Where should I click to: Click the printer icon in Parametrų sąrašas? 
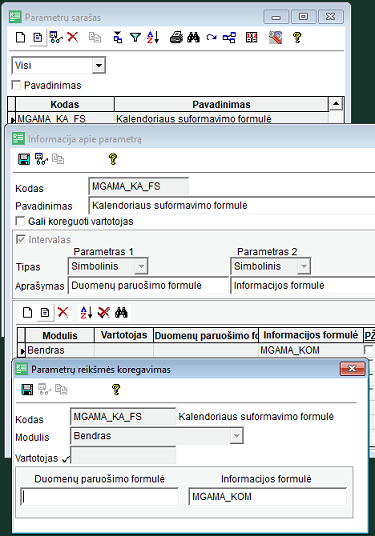click(176, 37)
